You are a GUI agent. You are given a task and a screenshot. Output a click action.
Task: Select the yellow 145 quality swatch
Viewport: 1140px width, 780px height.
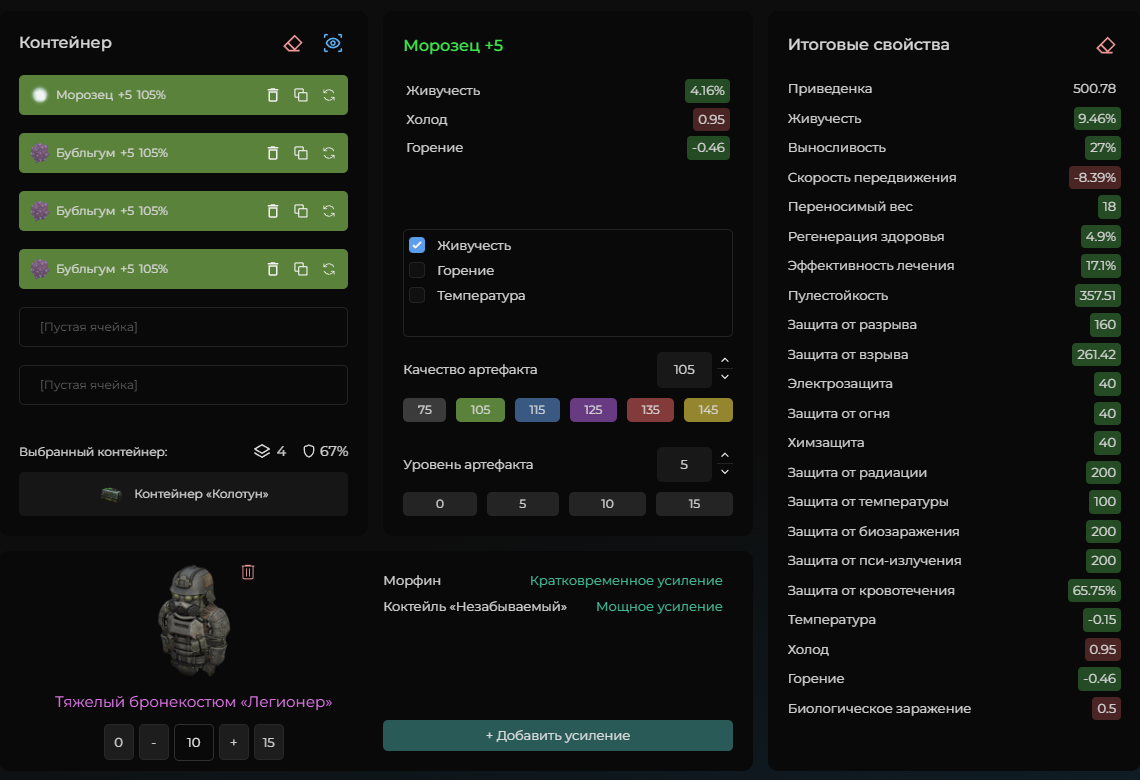click(x=708, y=410)
